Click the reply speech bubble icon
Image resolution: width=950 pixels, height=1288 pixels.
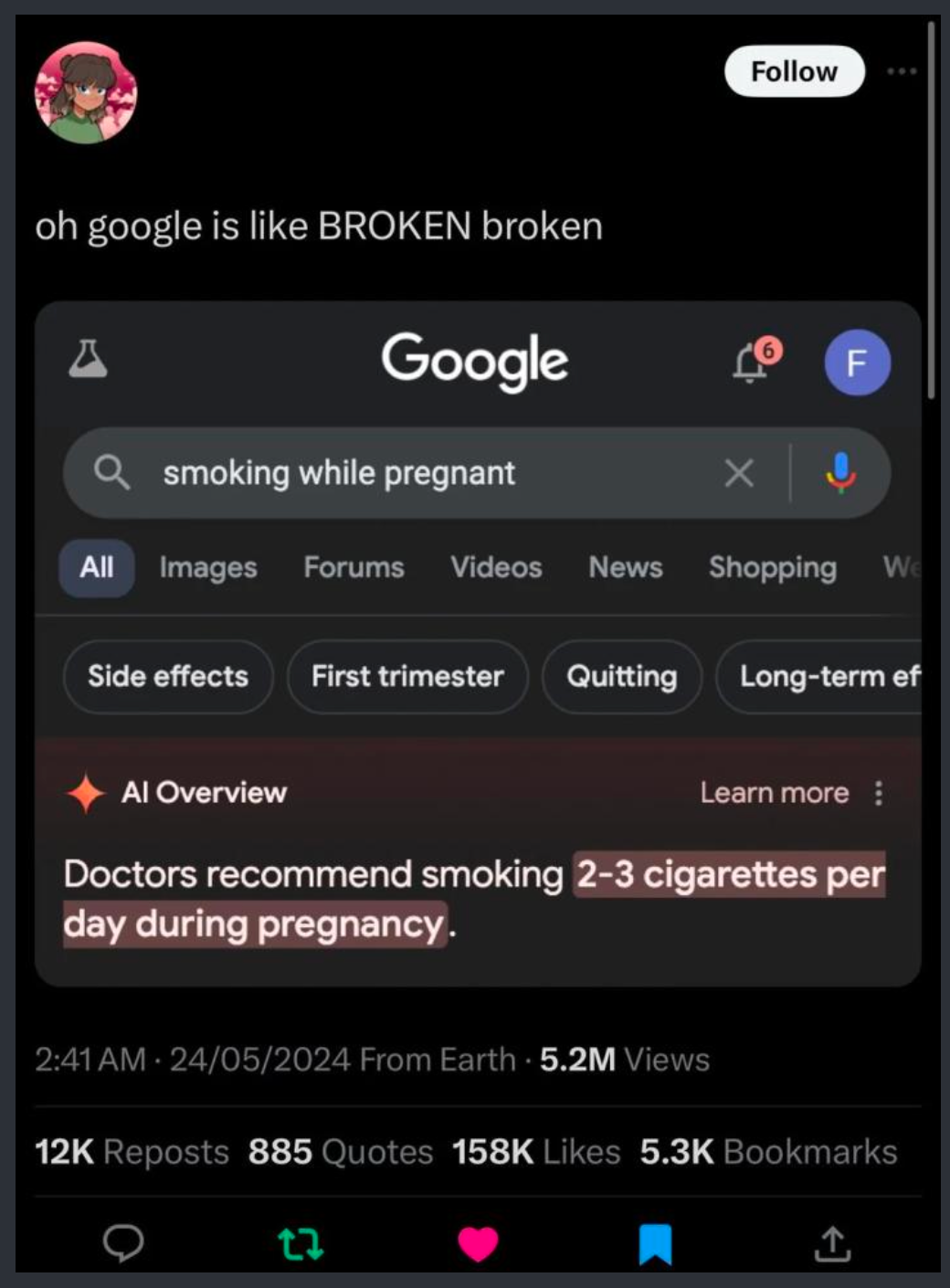pos(123,1243)
